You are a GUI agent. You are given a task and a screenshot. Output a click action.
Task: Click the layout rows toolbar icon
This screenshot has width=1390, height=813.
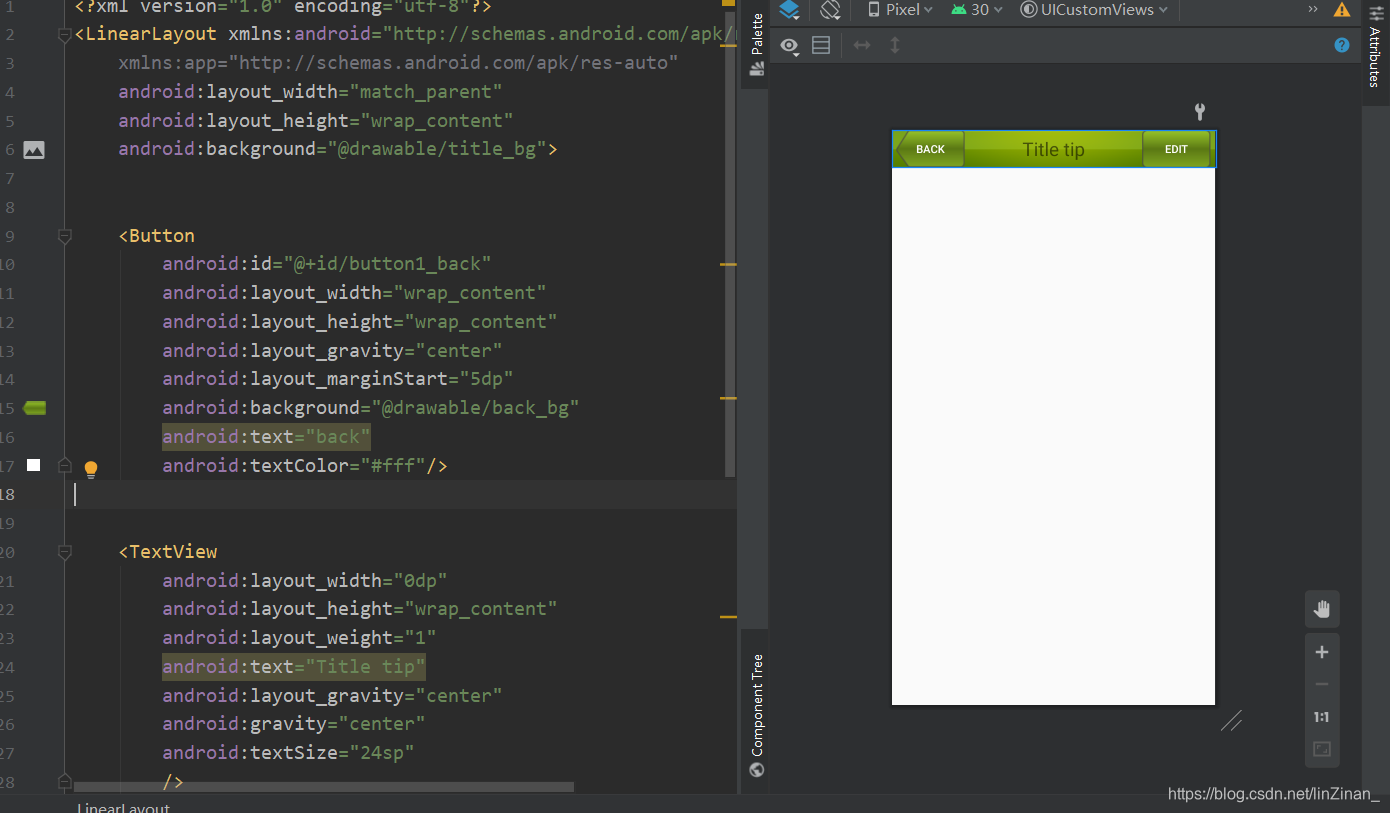(x=821, y=45)
